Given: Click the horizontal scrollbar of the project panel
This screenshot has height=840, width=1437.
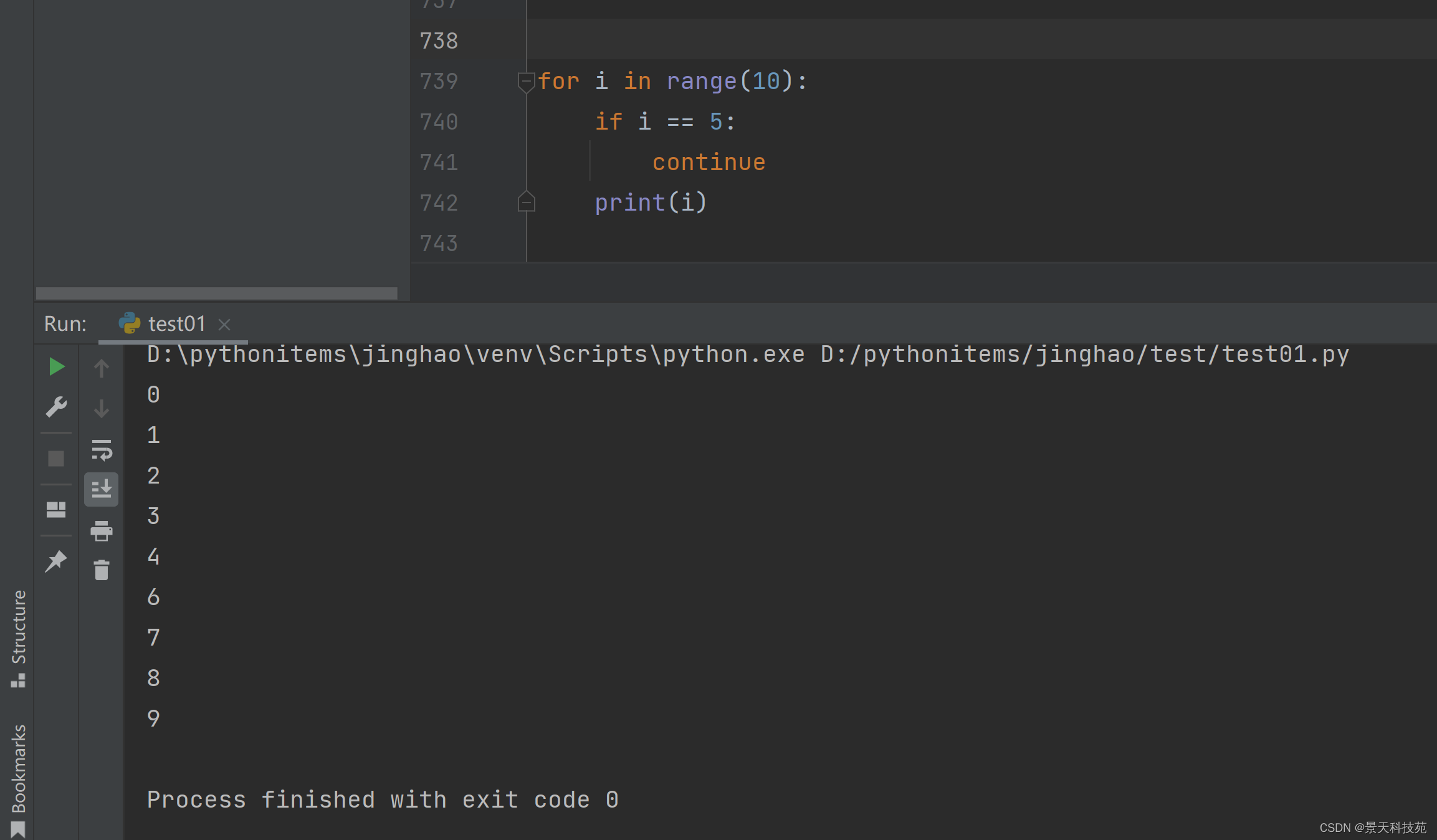Looking at the screenshot, I should point(217,294).
